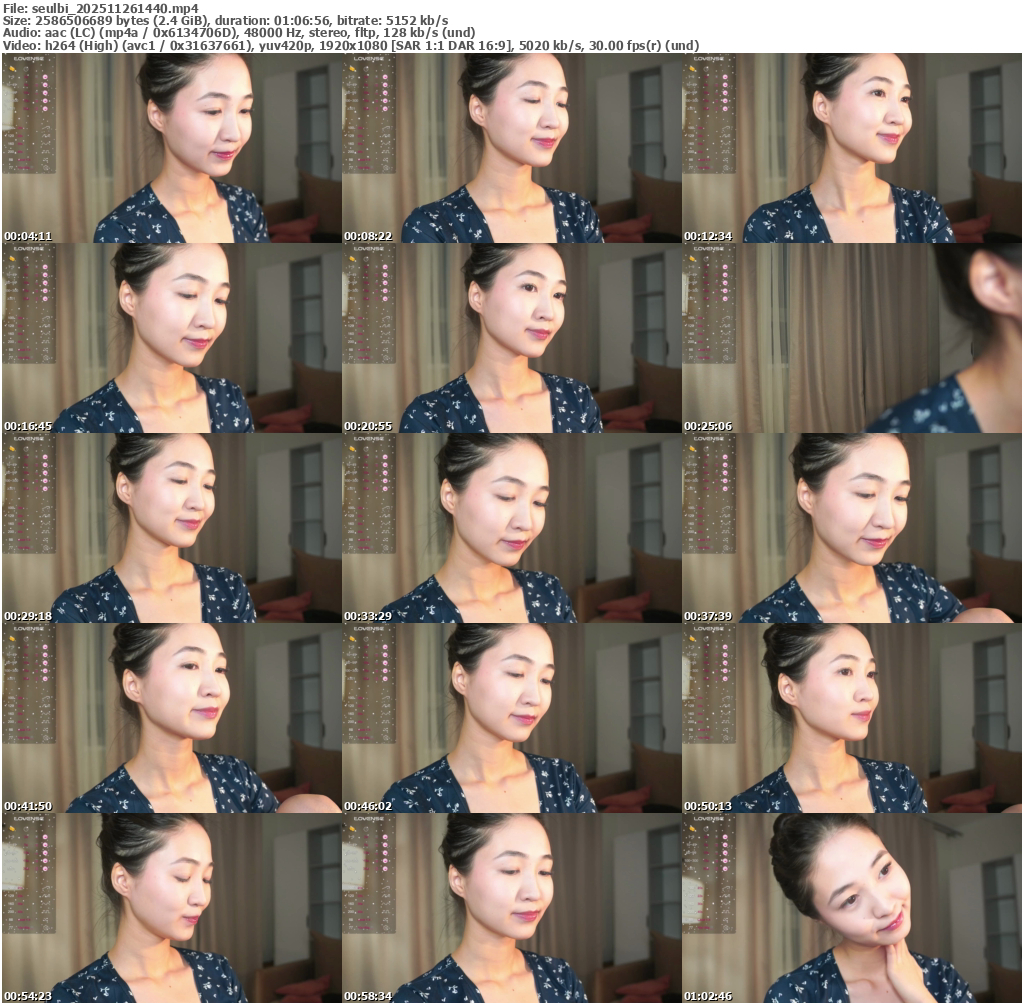Open the thumbnail at timestamp 00:41:50
This screenshot has height=1003, width=1024.
pos(172,718)
